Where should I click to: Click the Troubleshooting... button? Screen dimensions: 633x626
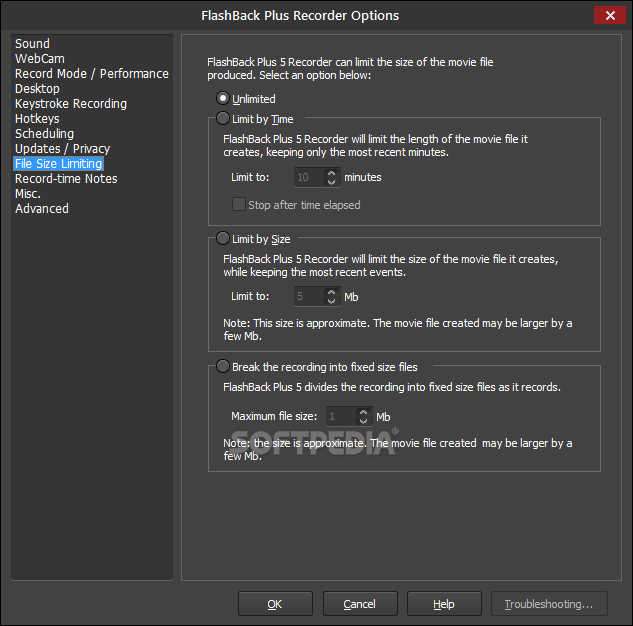pos(549,604)
